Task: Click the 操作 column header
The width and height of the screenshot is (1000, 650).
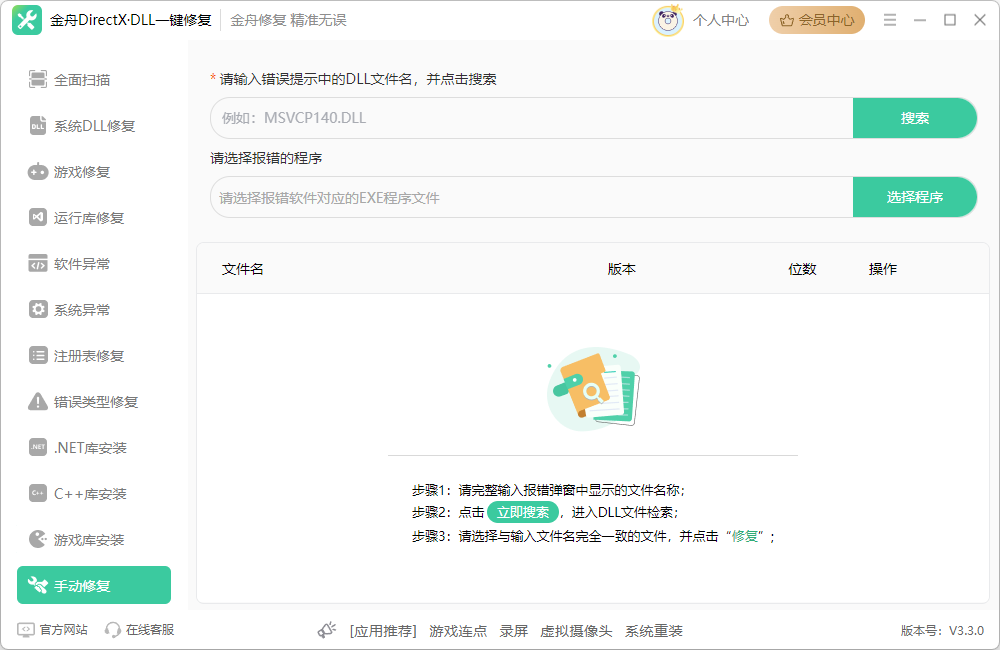Action: [883, 269]
